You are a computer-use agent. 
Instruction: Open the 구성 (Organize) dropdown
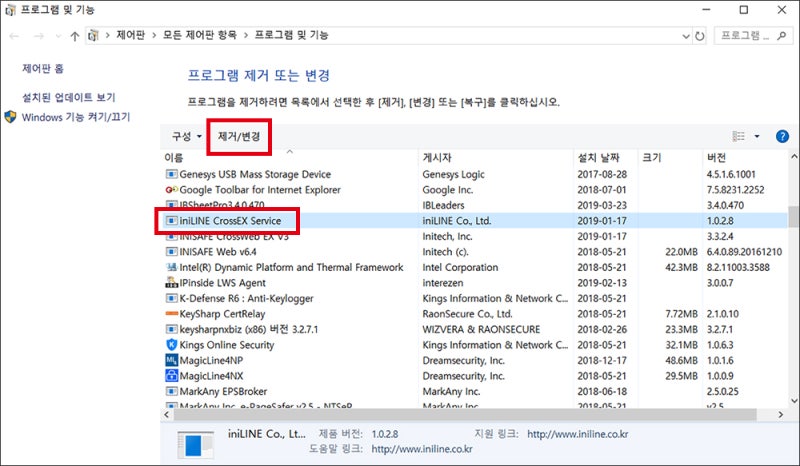pos(186,136)
